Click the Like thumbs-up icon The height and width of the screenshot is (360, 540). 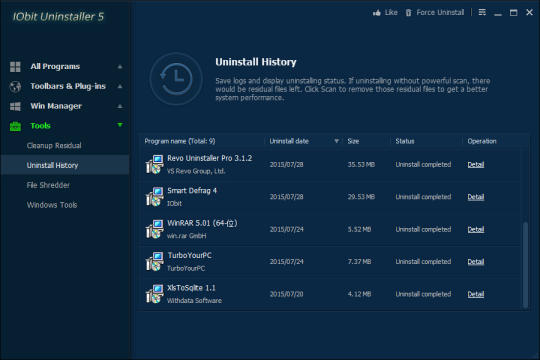click(x=377, y=13)
